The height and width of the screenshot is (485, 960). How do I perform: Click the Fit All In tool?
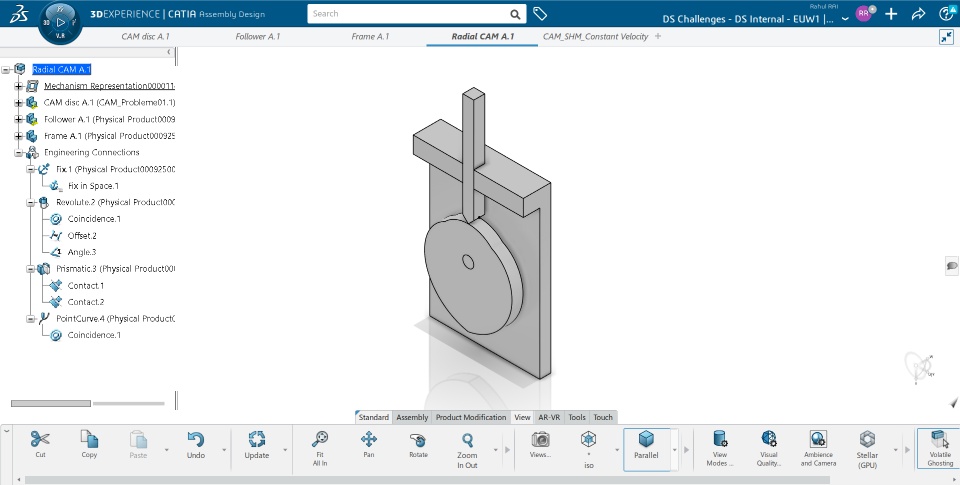pos(320,448)
